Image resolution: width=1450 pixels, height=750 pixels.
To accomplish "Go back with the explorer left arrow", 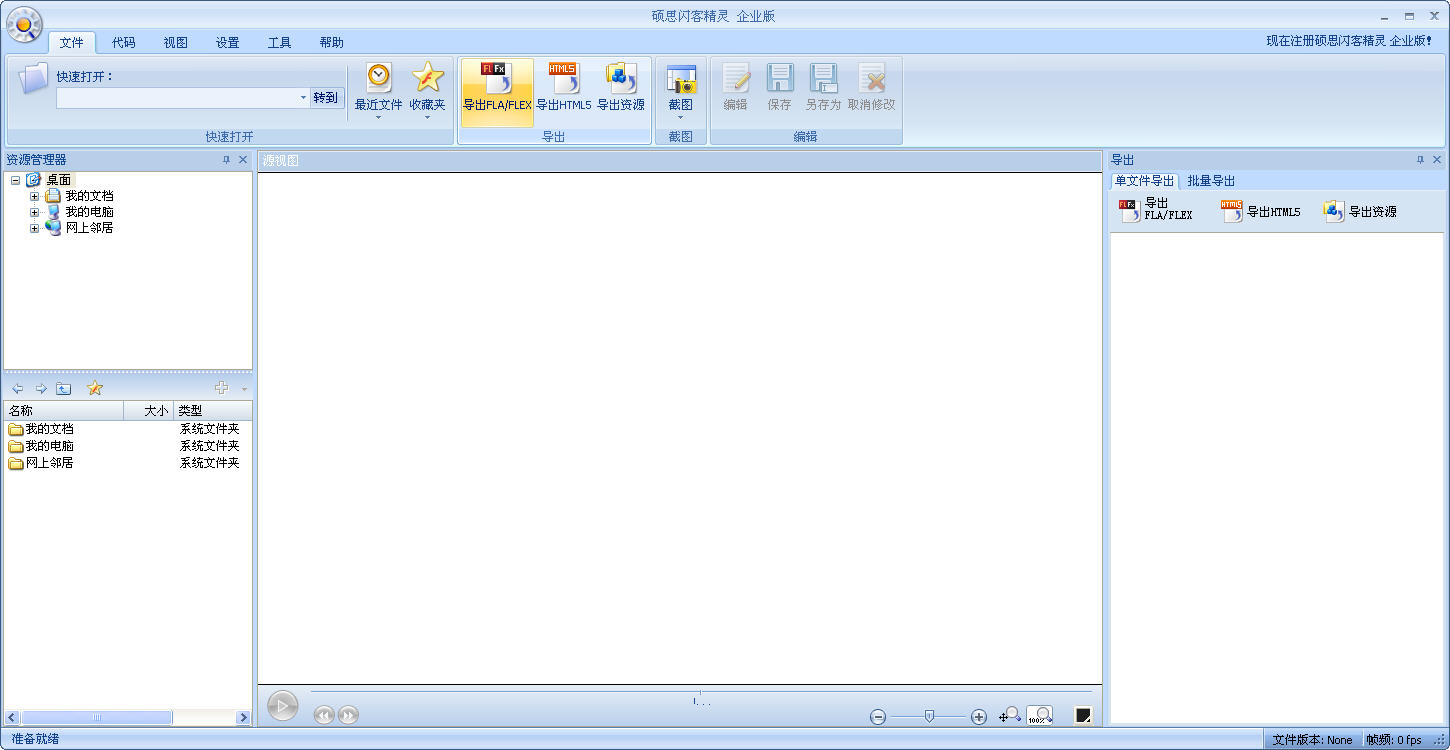I will [x=17, y=388].
